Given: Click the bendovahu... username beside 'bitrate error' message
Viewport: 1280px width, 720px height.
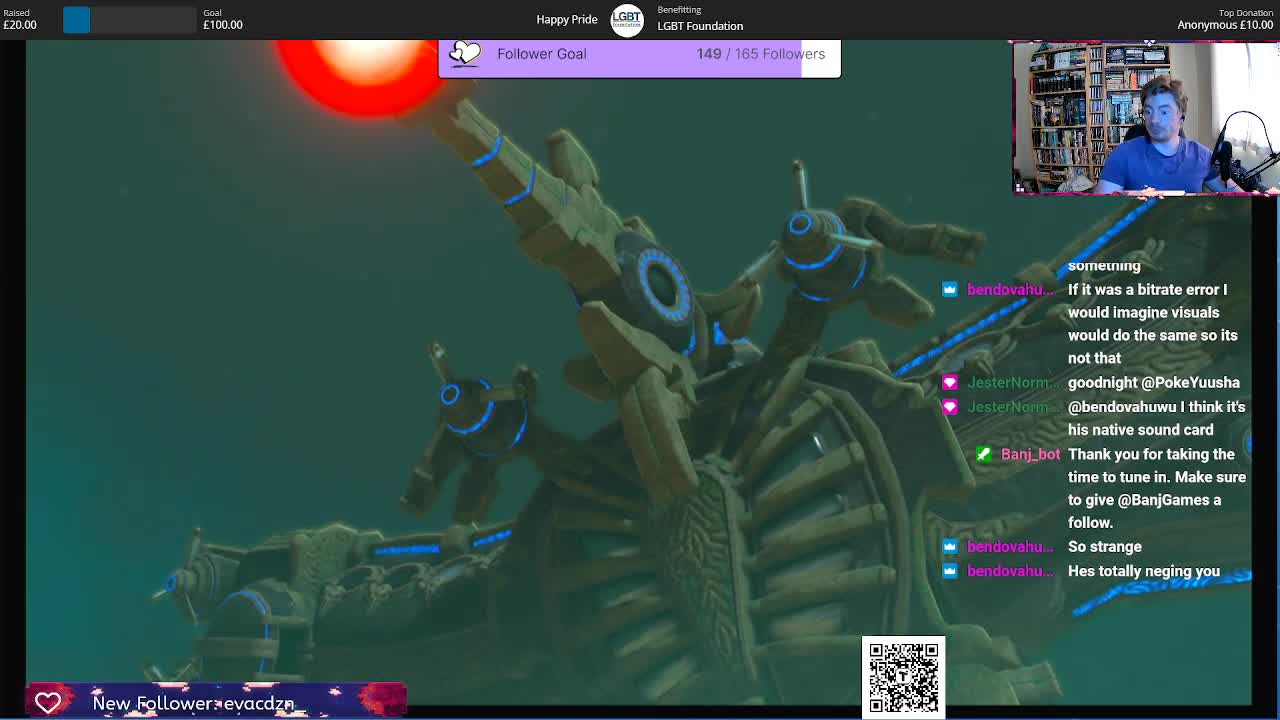Looking at the screenshot, I should tap(1010, 290).
